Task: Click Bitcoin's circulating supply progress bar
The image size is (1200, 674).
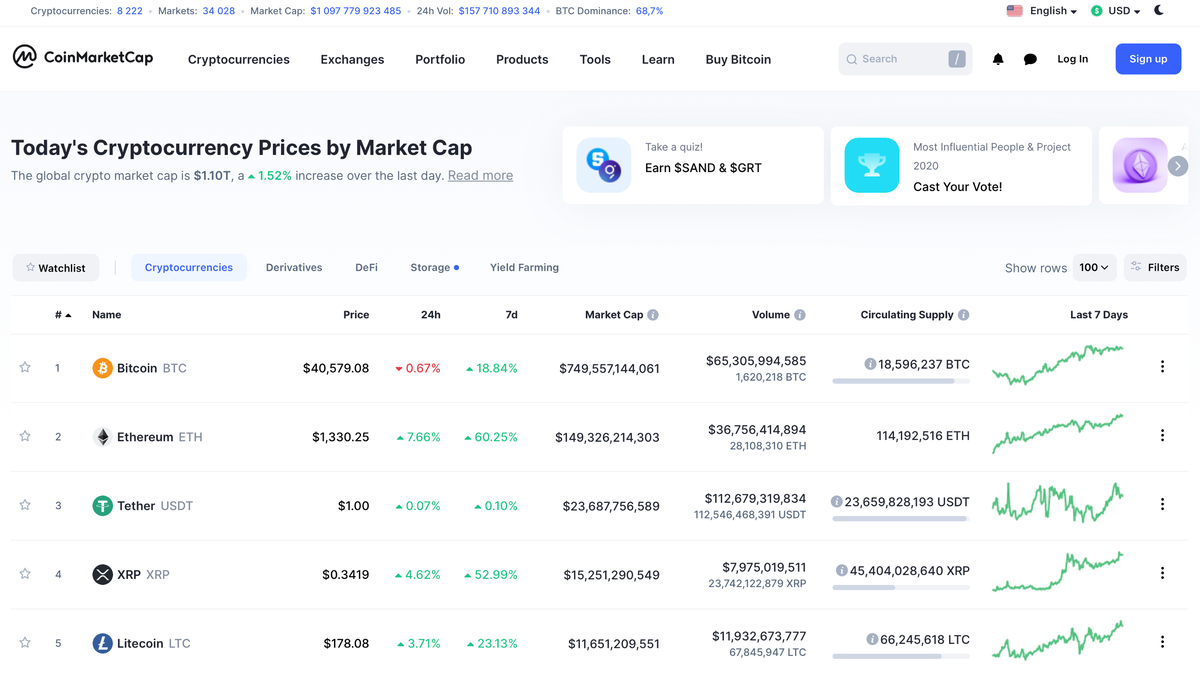Action: pyautogui.click(x=899, y=379)
